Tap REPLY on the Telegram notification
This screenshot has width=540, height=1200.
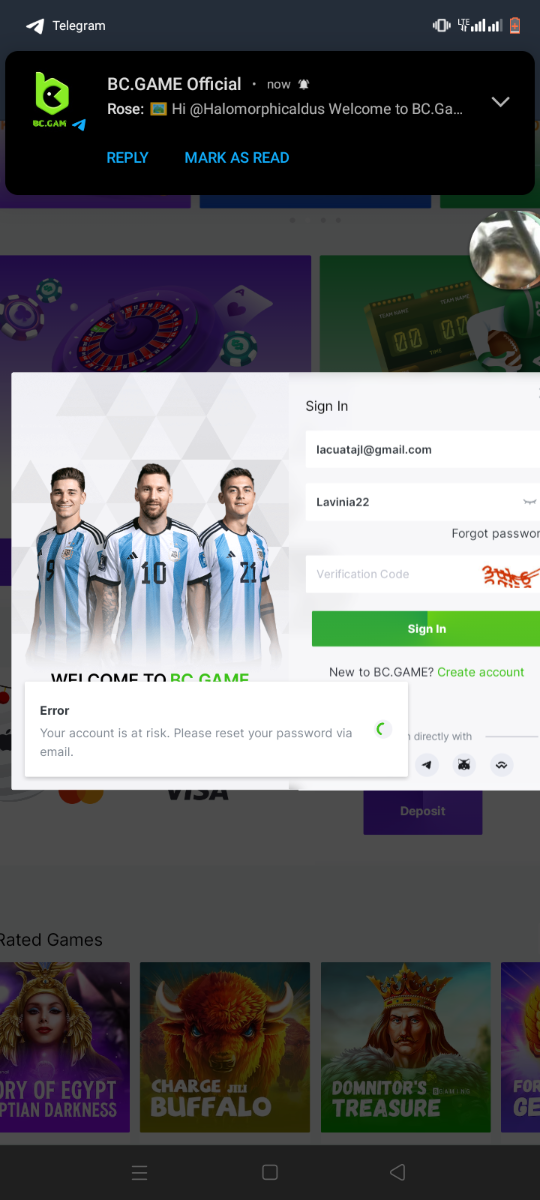[x=127, y=157]
